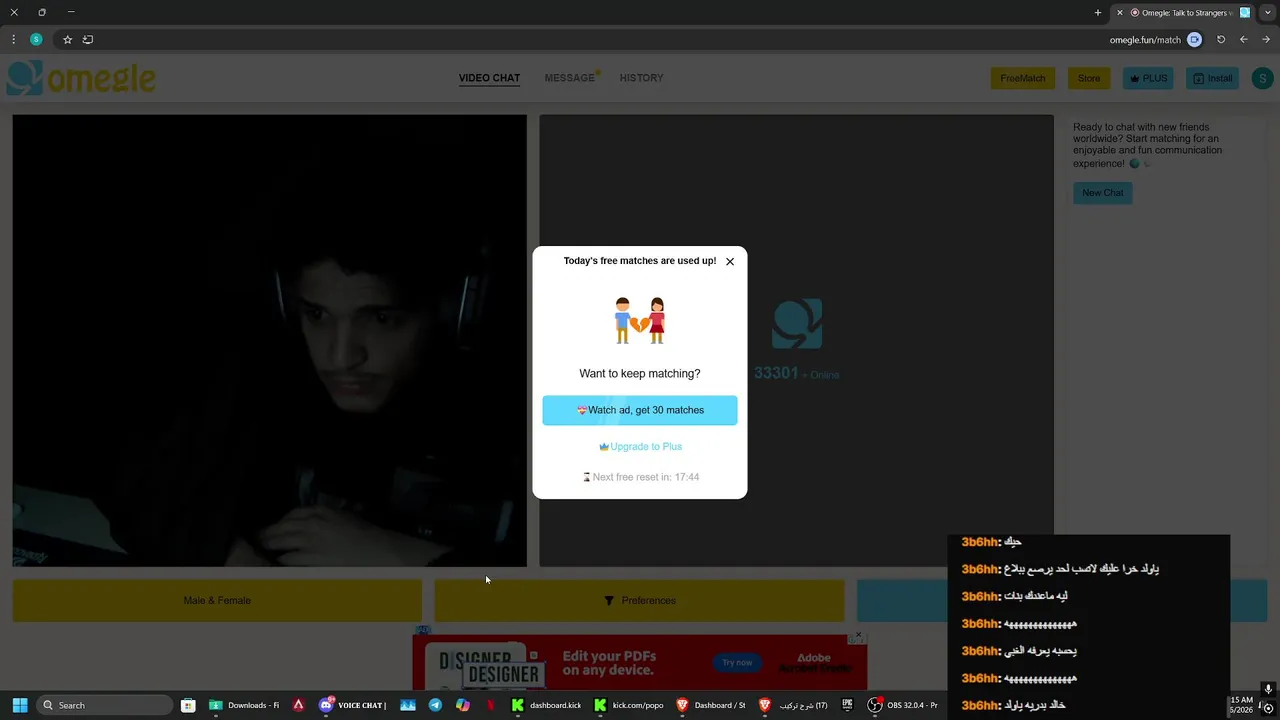Open Brave Dashboard taskbar window

711,705
